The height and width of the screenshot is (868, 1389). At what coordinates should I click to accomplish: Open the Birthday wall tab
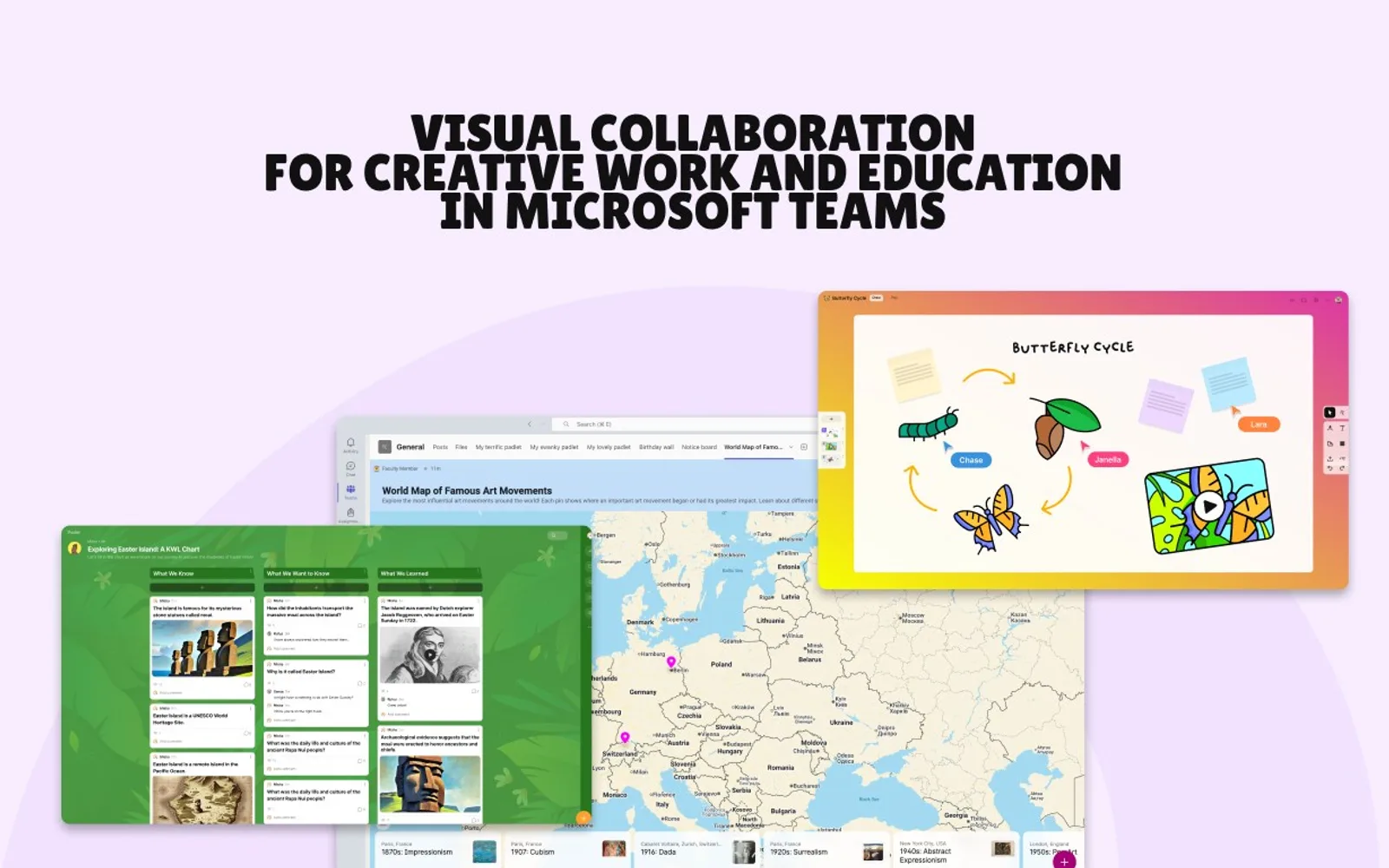[656, 447]
